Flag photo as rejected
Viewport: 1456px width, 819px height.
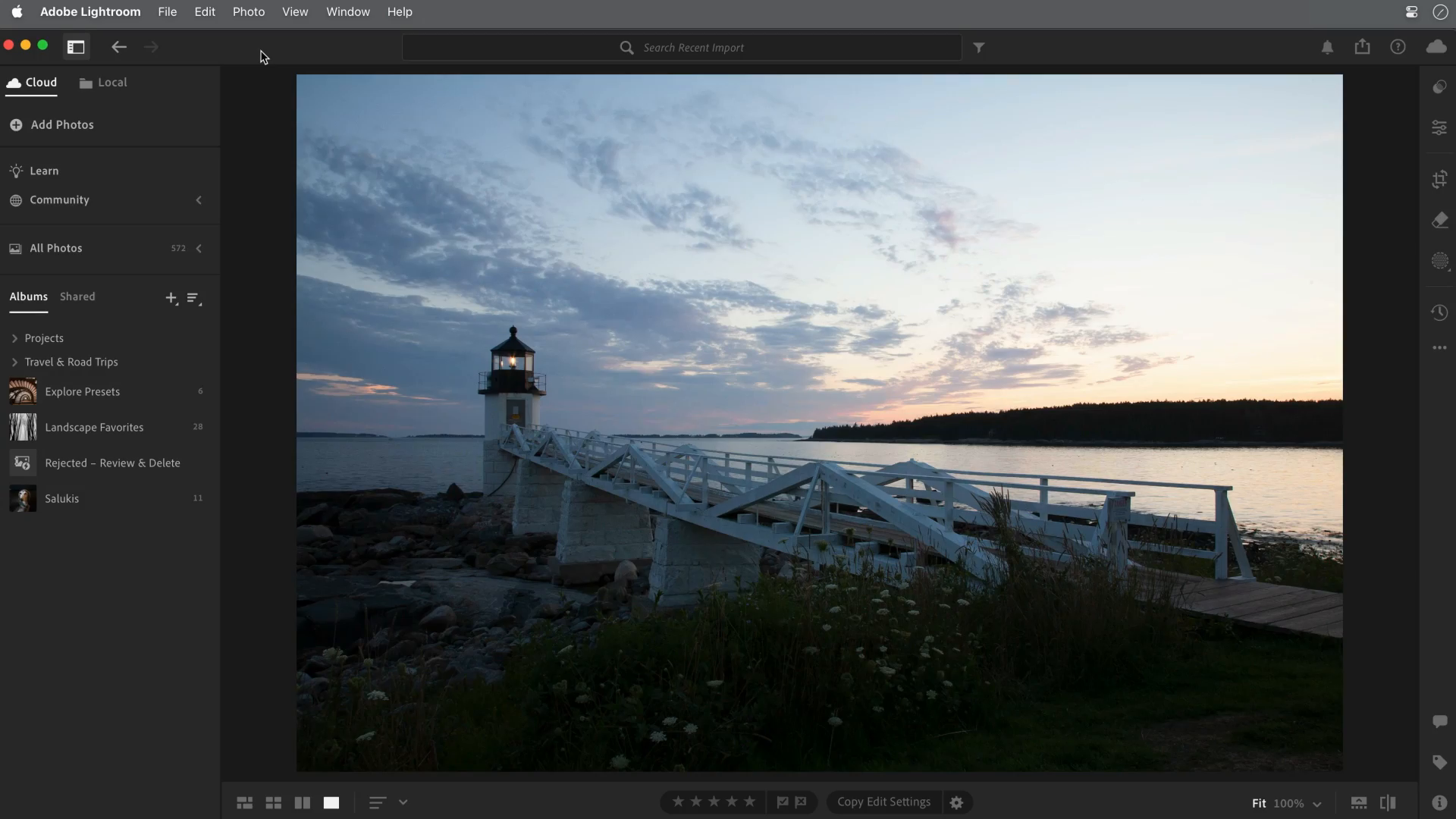801,802
